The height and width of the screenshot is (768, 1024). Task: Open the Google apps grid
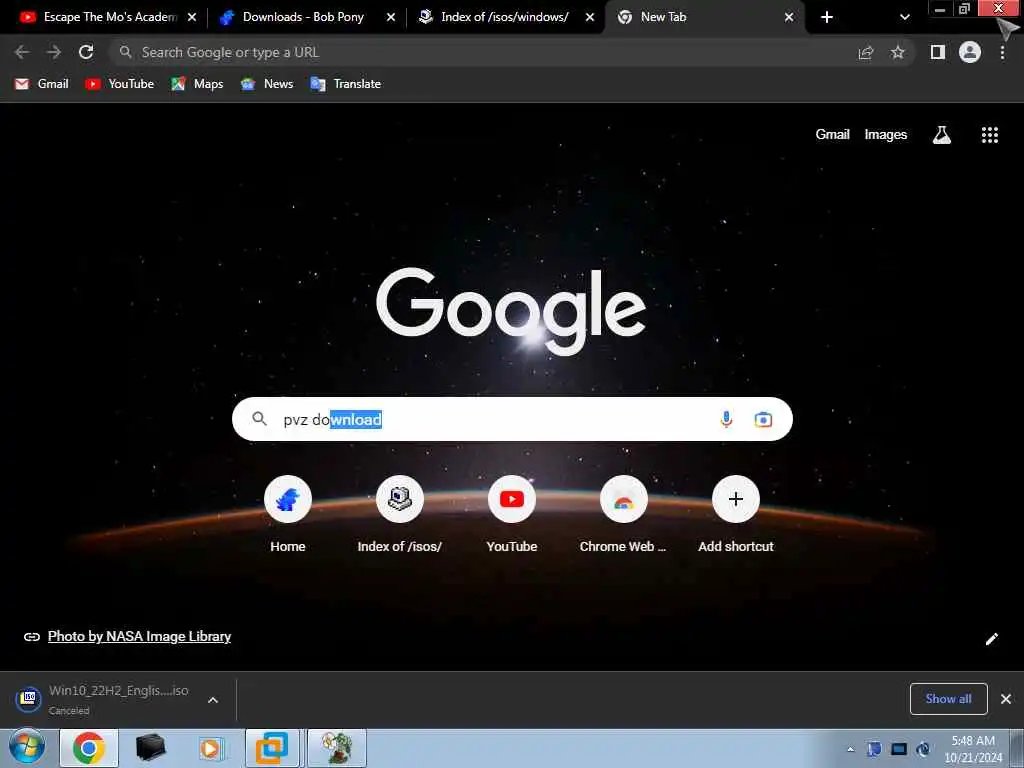point(990,135)
